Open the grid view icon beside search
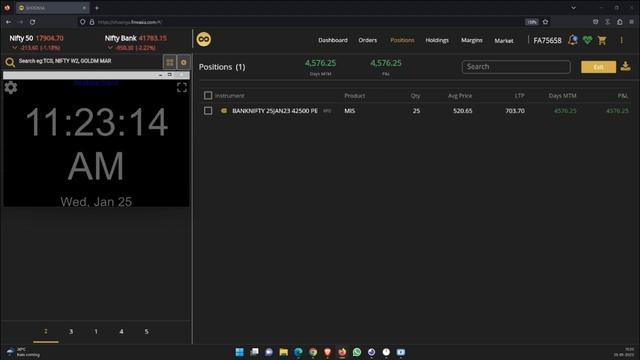 [x=170, y=62]
